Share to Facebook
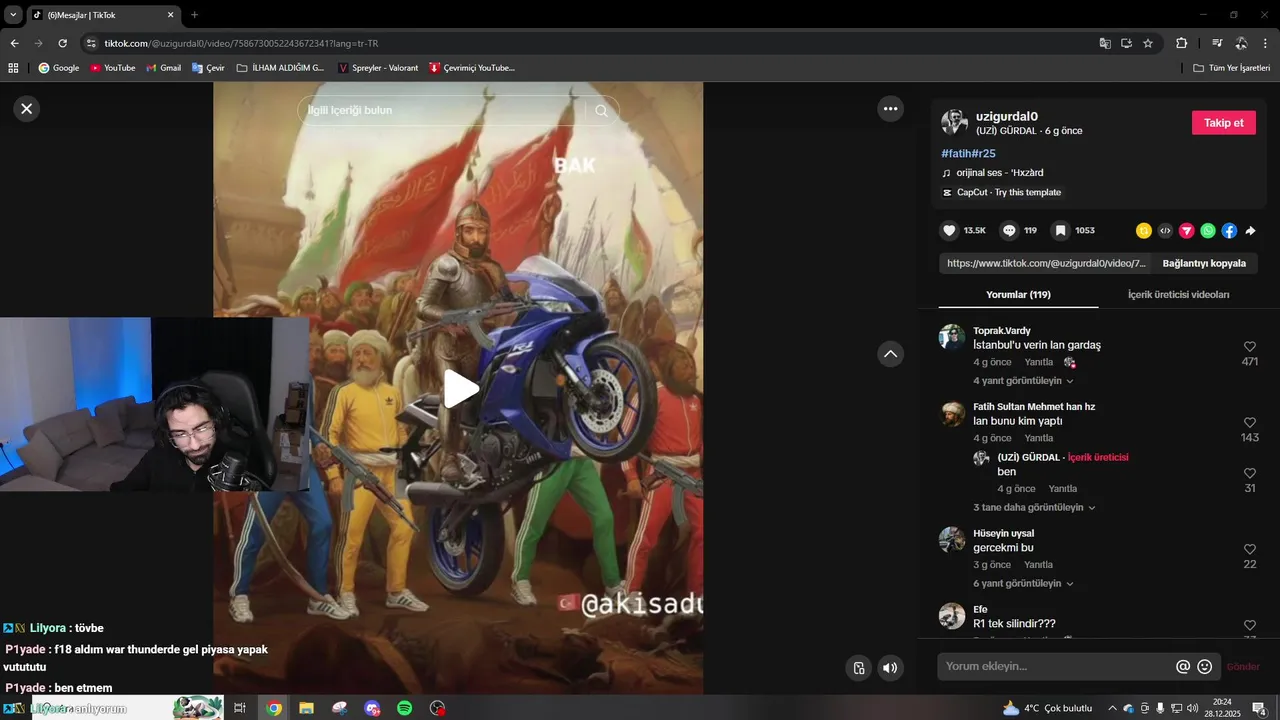1280x720 pixels. [x=1229, y=231]
